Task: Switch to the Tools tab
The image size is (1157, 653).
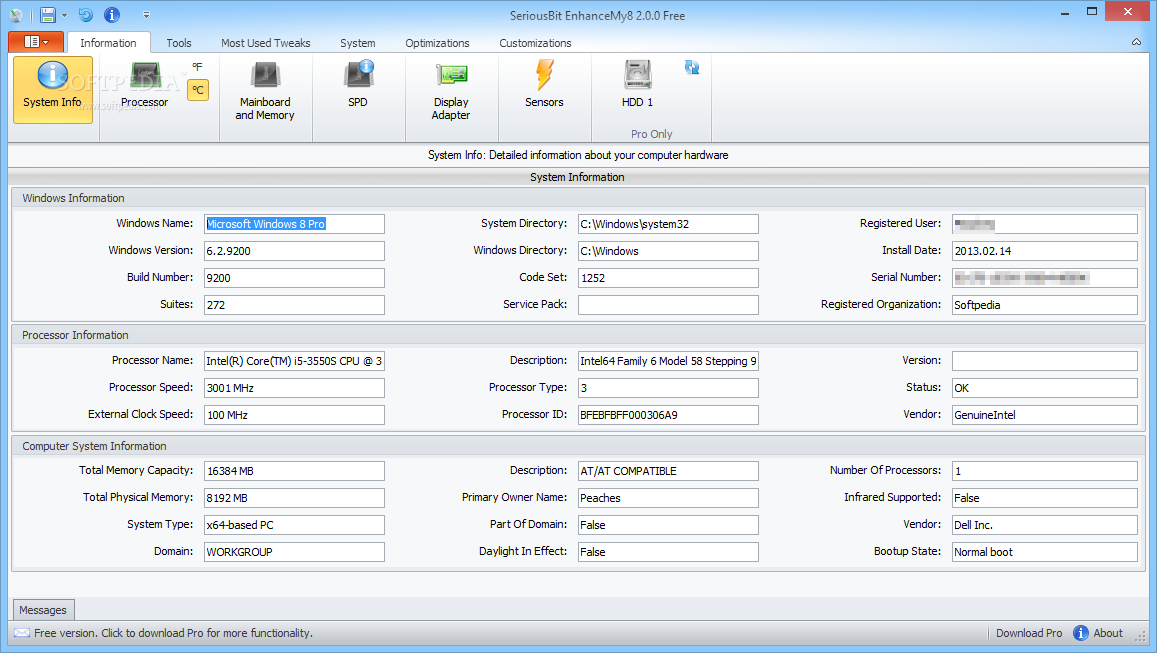Action: pyautogui.click(x=179, y=43)
